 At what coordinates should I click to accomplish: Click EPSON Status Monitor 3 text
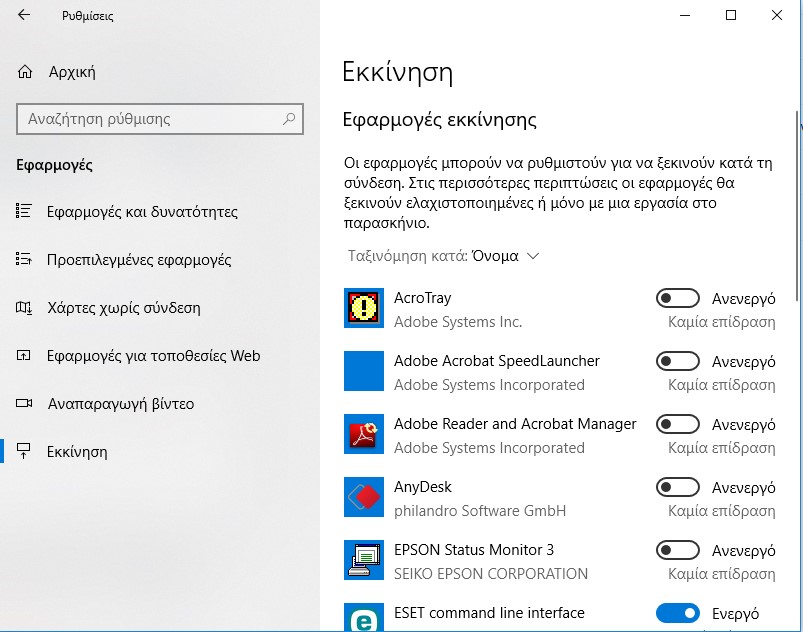tap(474, 550)
